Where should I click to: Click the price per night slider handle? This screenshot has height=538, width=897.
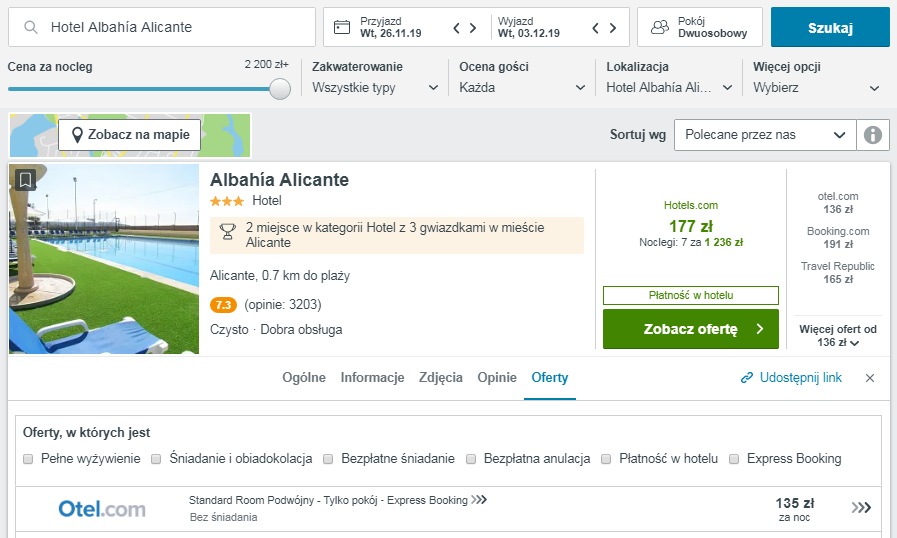click(x=280, y=89)
